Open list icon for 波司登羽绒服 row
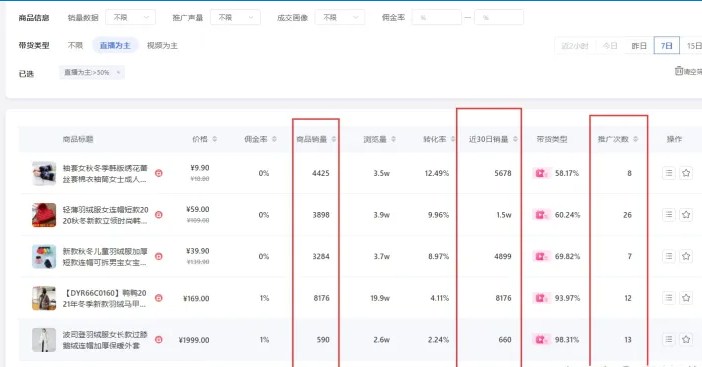Viewport: 702px width, 367px height. point(668,339)
